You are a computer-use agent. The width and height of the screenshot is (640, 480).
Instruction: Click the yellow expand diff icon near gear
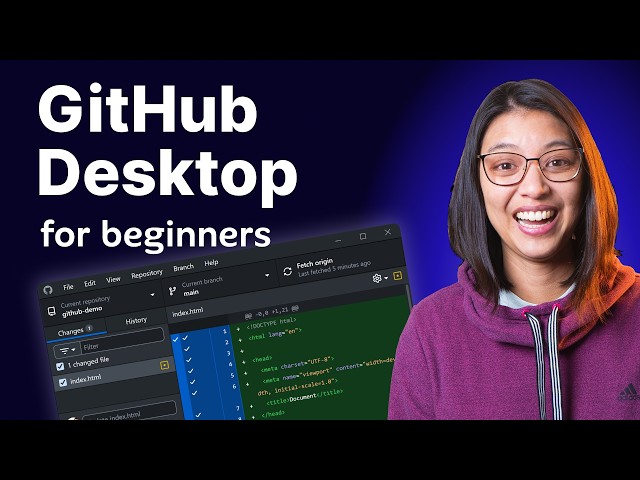pyautogui.click(x=398, y=276)
